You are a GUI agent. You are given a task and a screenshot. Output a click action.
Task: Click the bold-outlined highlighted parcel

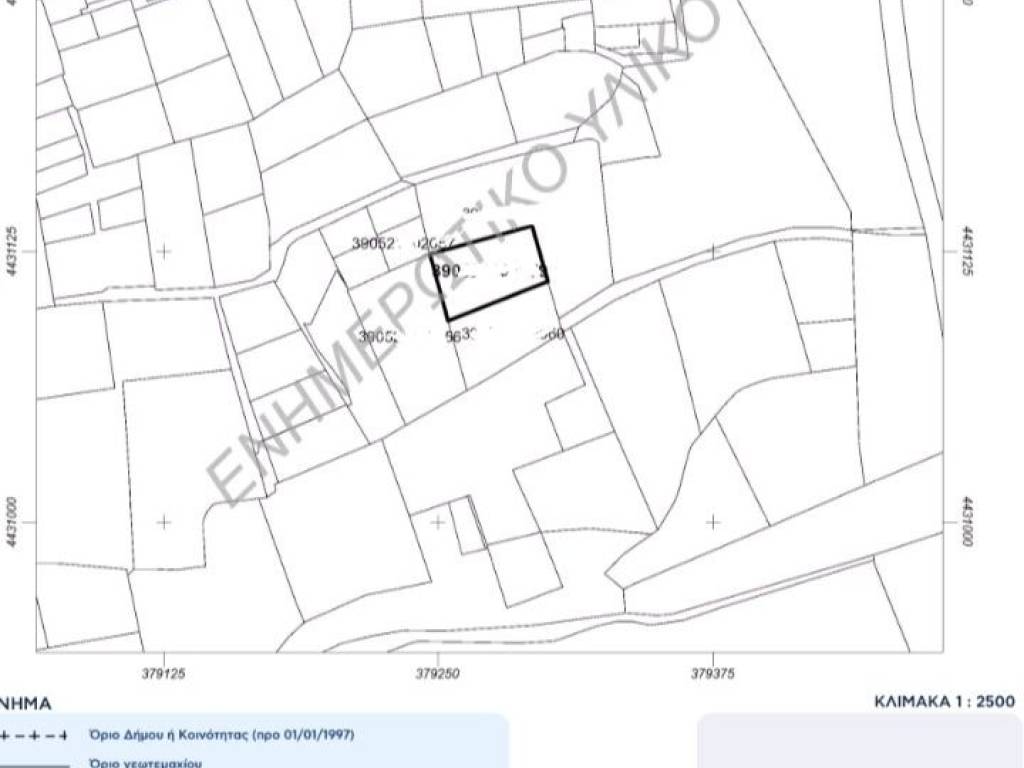490,273
